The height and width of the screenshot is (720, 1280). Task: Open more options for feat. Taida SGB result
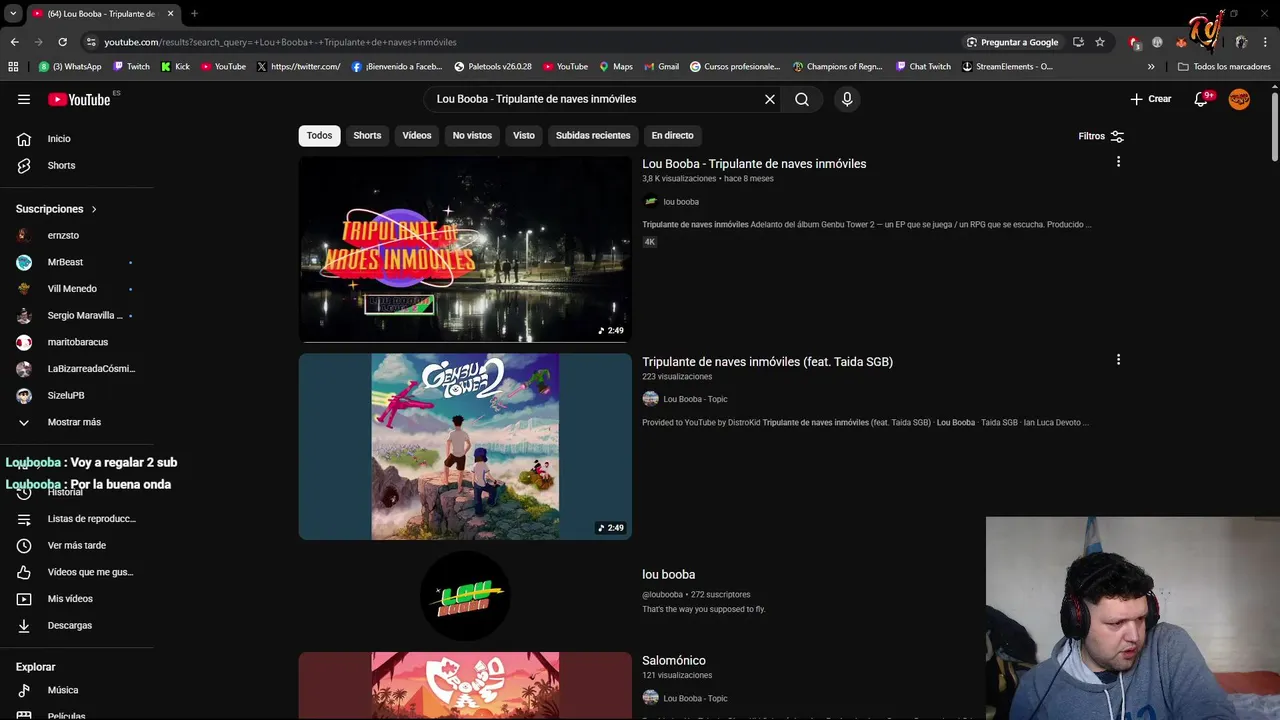1118,359
